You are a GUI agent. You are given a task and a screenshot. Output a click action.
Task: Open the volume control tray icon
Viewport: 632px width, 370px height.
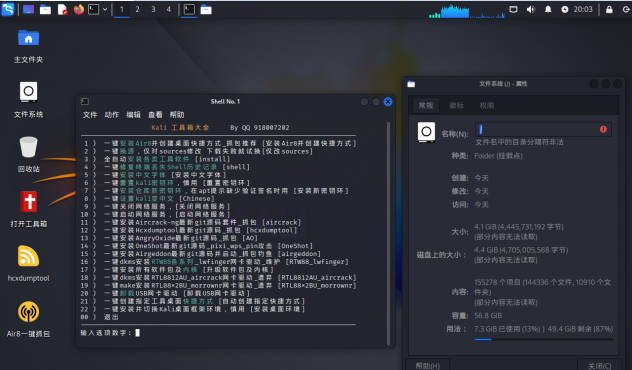point(531,9)
